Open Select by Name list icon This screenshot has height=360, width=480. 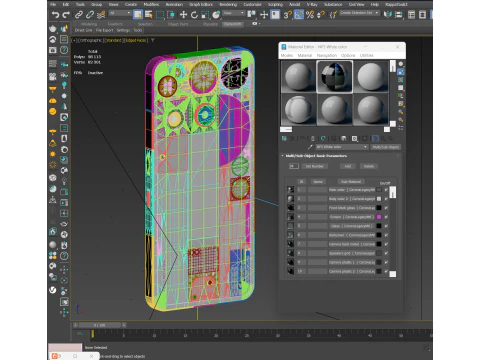149,14
